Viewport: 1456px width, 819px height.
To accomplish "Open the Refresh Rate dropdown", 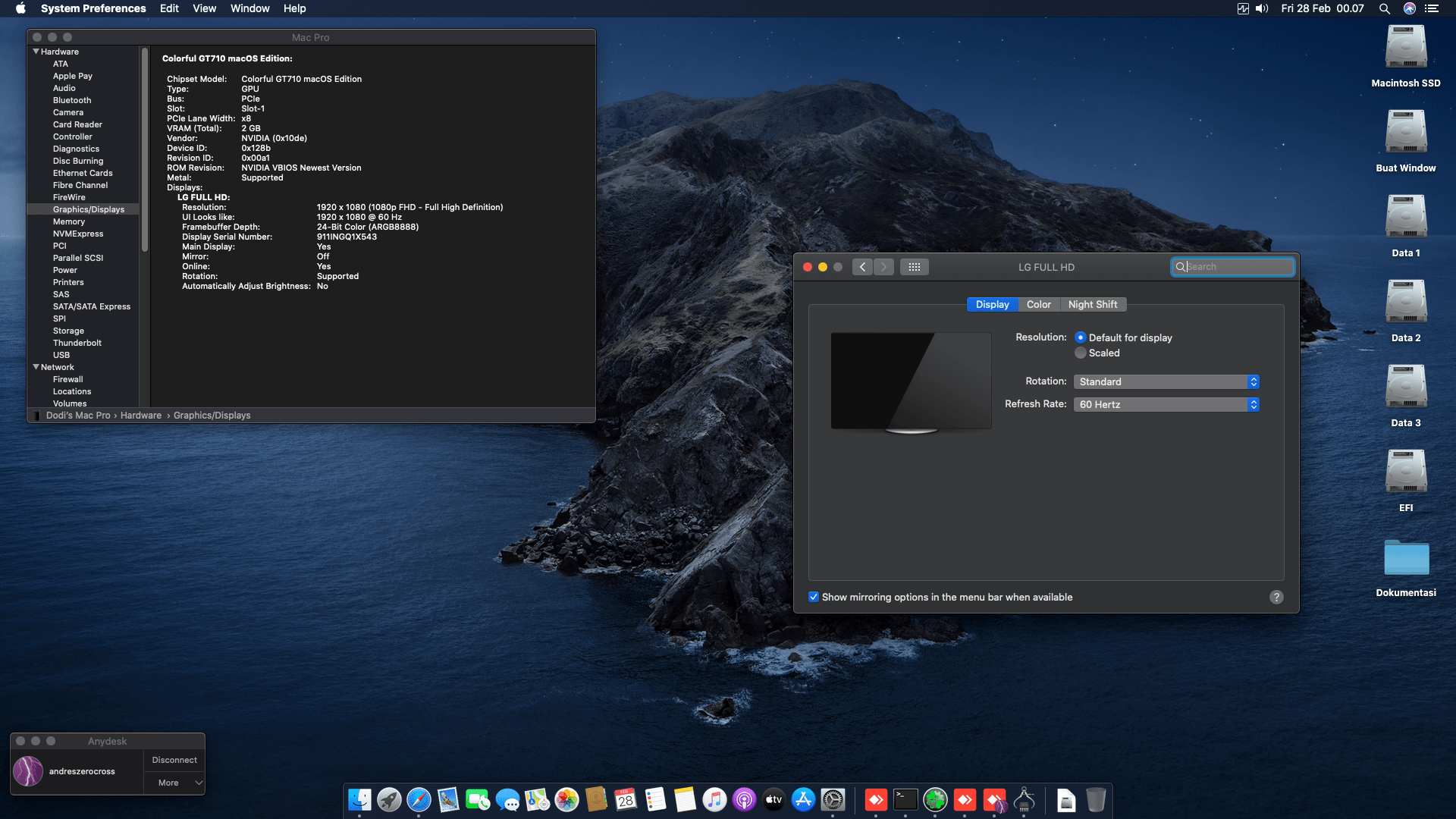I will pos(1166,404).
